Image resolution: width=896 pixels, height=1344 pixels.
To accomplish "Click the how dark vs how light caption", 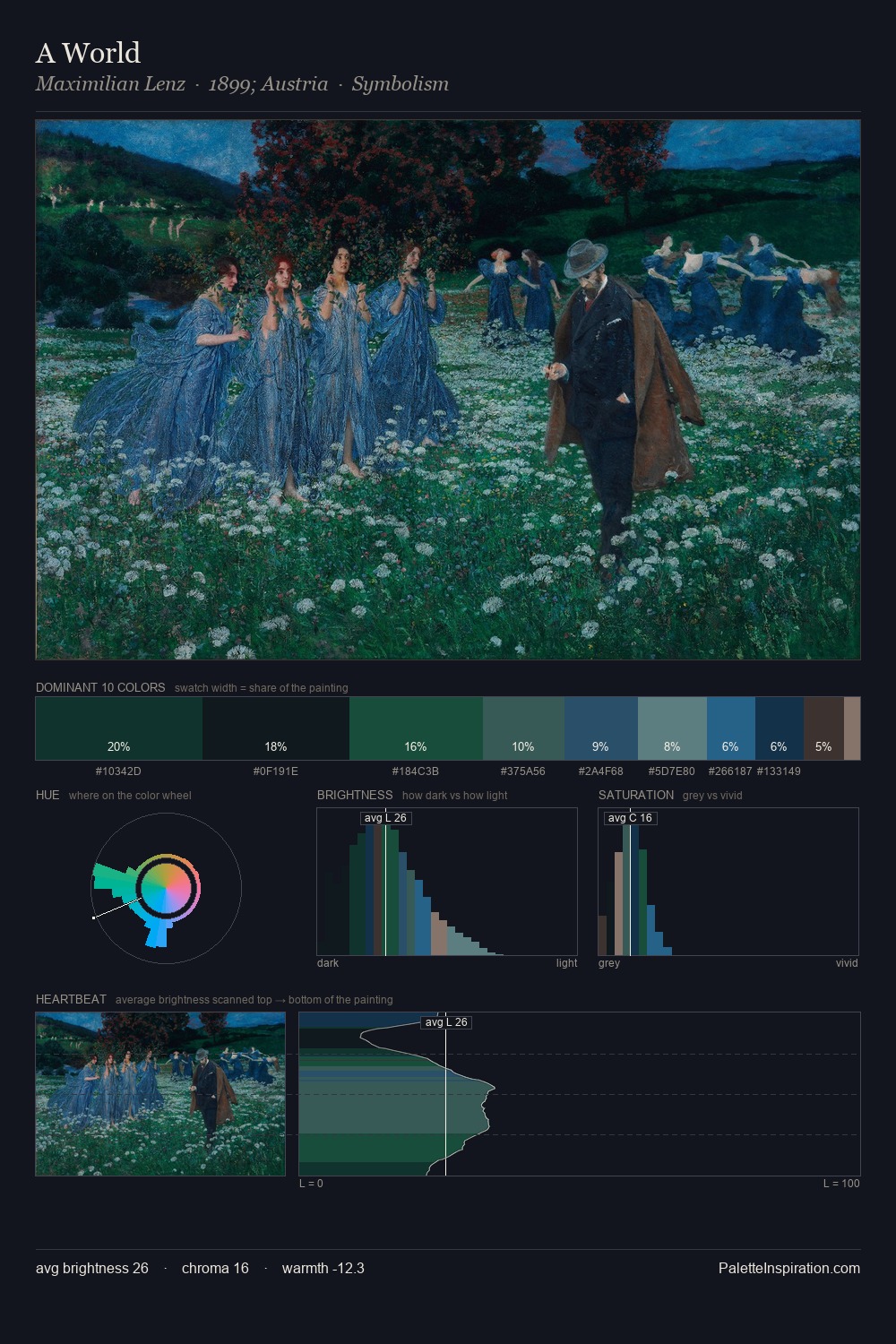I will point(455,796).
